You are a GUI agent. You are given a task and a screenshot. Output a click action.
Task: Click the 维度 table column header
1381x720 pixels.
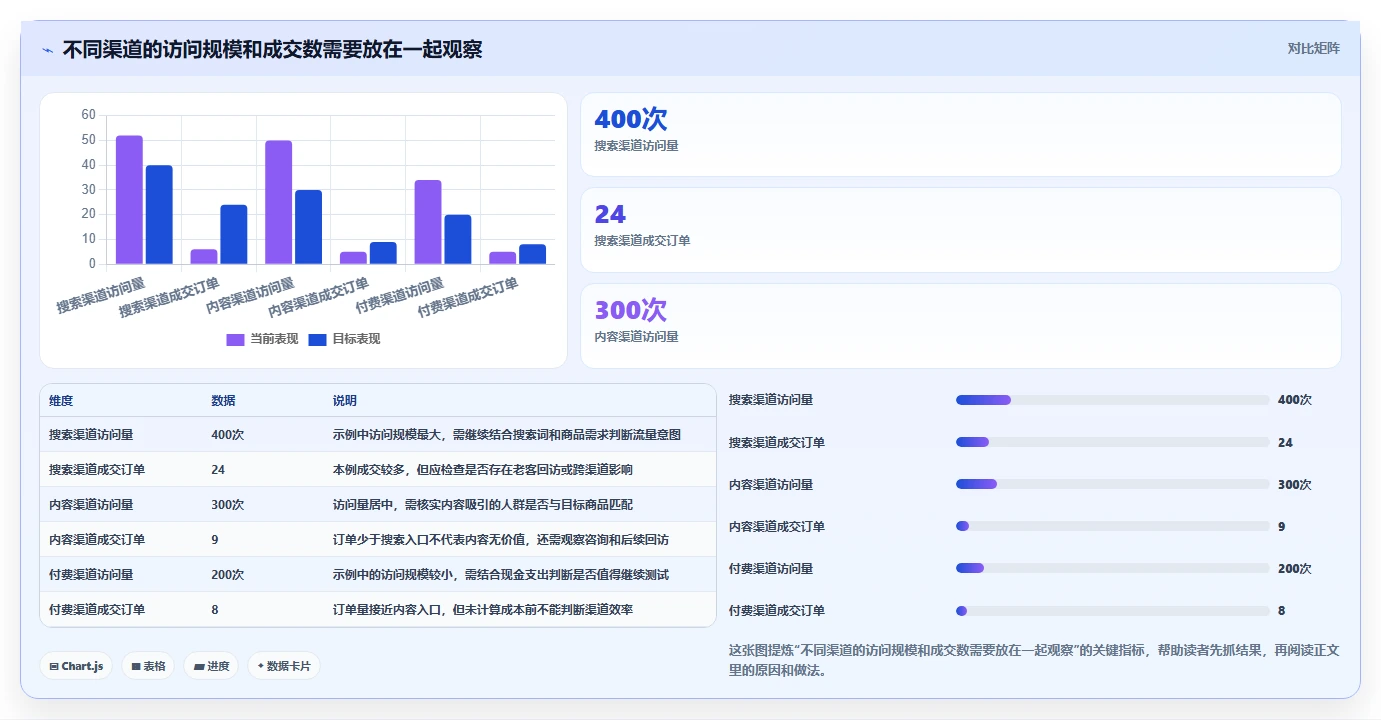61,401
